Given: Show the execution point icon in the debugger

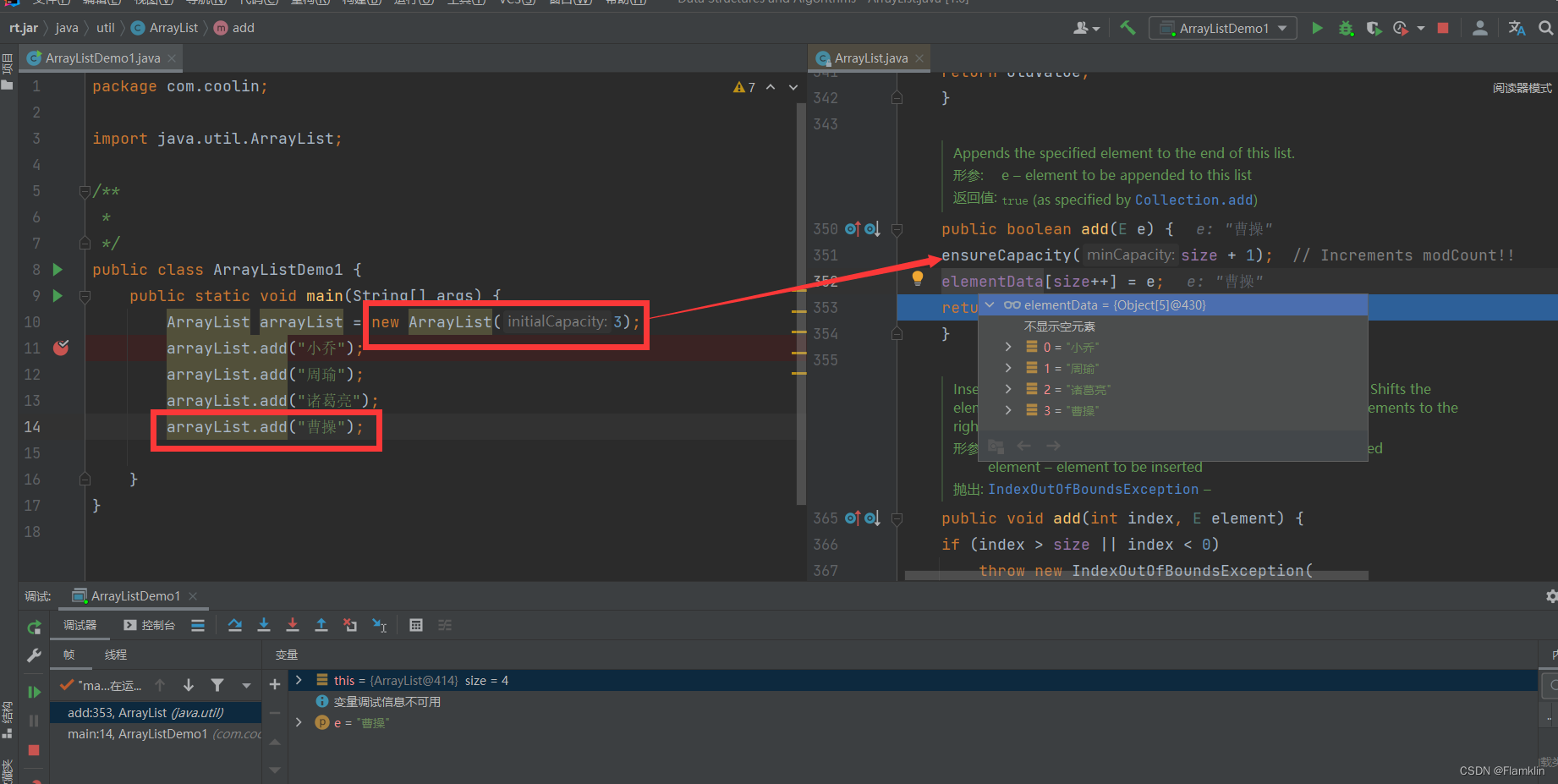Looking at the screenshot, I should (x=198, y=626).
